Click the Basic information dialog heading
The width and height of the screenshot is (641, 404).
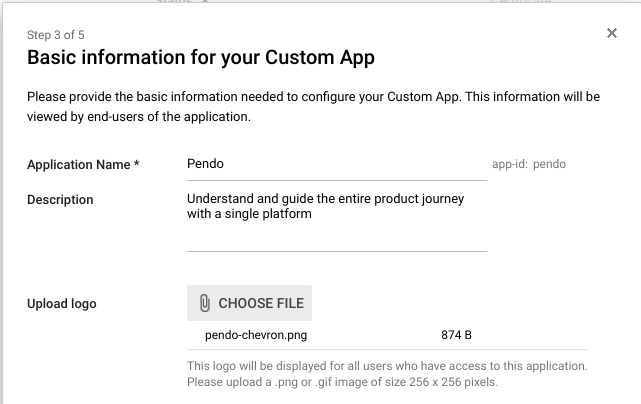point(201,58)
